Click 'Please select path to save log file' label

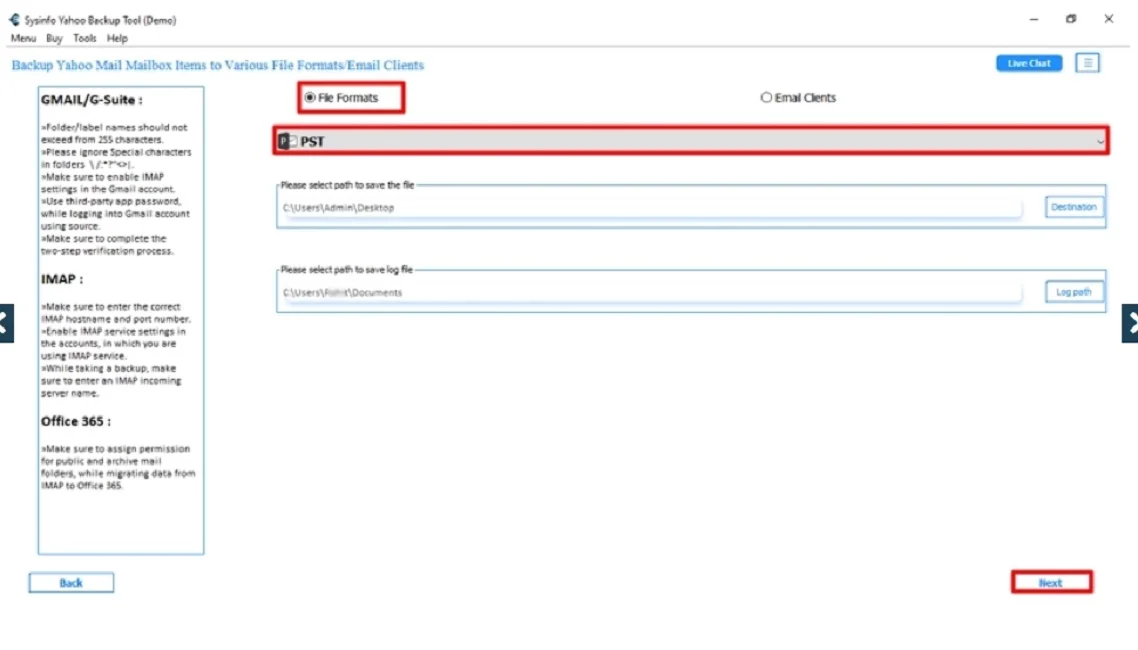point(346,269)
